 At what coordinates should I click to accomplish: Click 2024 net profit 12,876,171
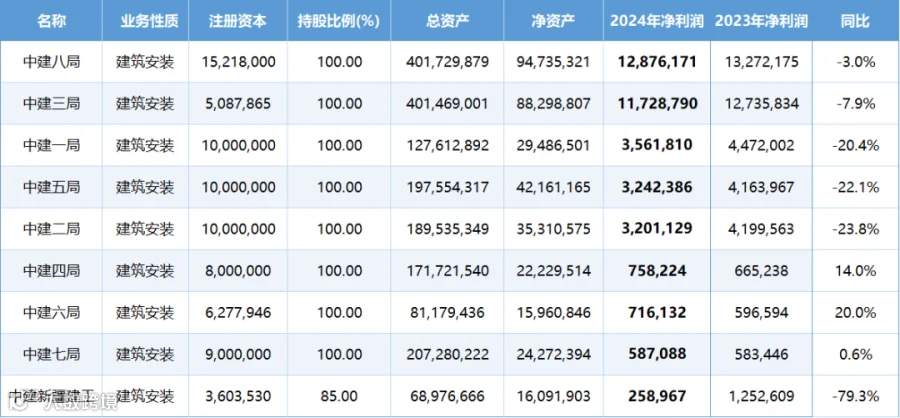point(657,61)
